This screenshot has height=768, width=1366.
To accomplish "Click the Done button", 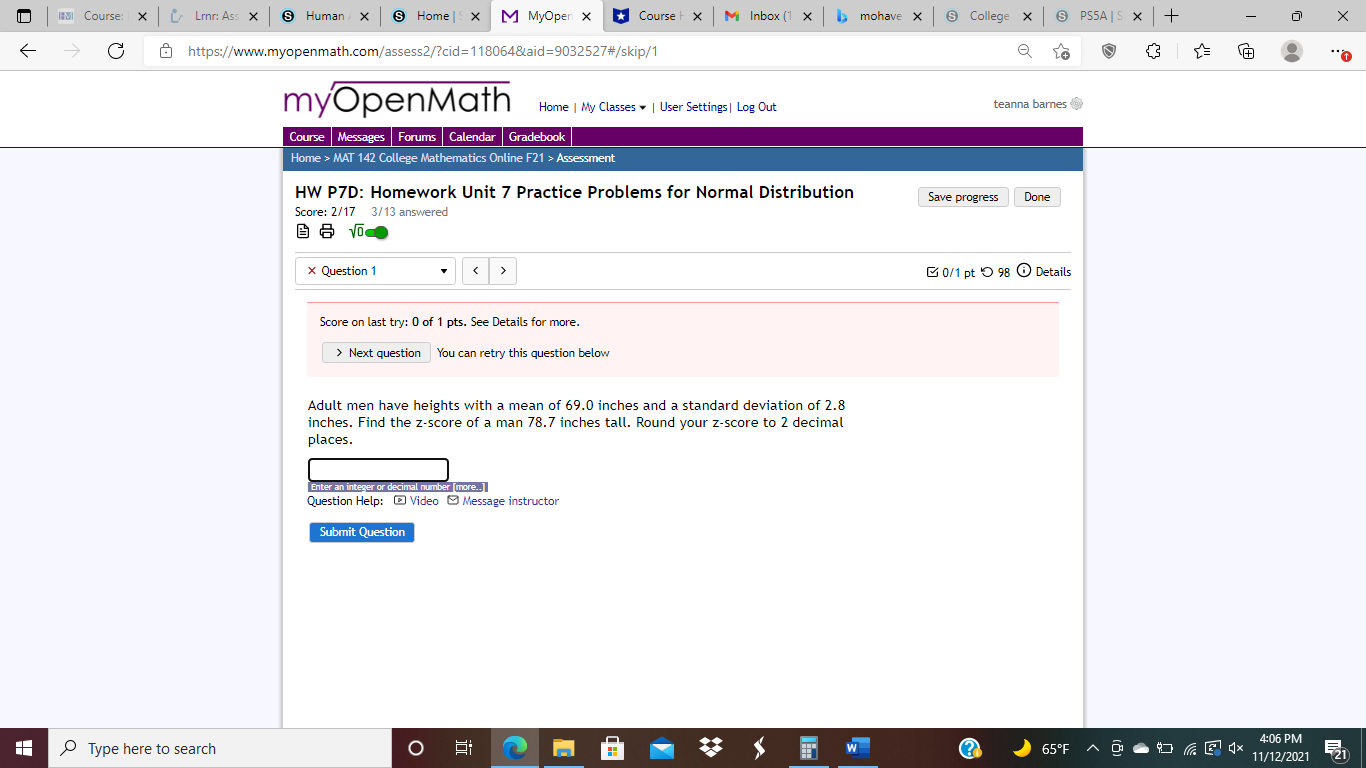I will [x=1037, y=197].
